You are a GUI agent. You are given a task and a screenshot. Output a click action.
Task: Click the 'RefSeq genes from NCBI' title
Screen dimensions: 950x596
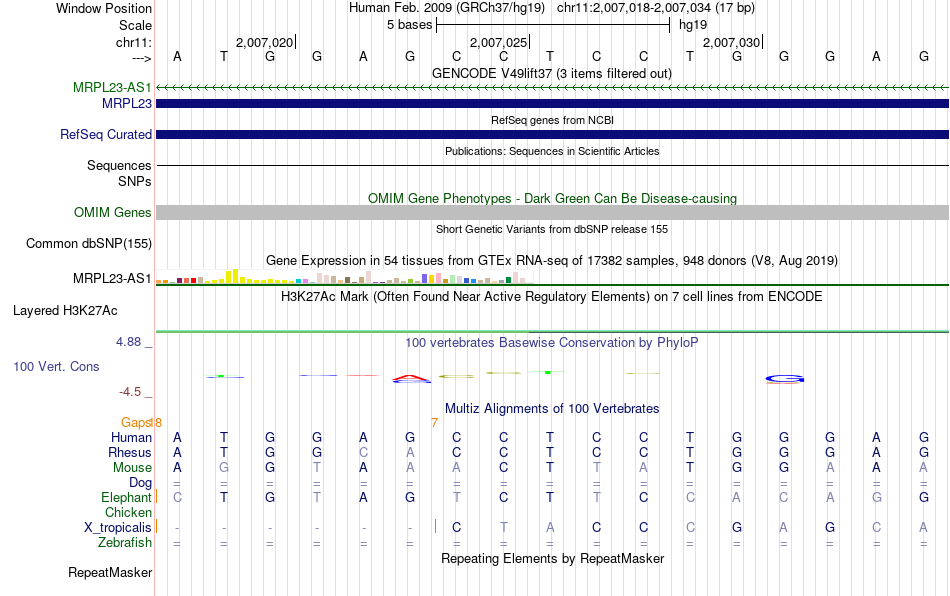click(x=552, y=120)
